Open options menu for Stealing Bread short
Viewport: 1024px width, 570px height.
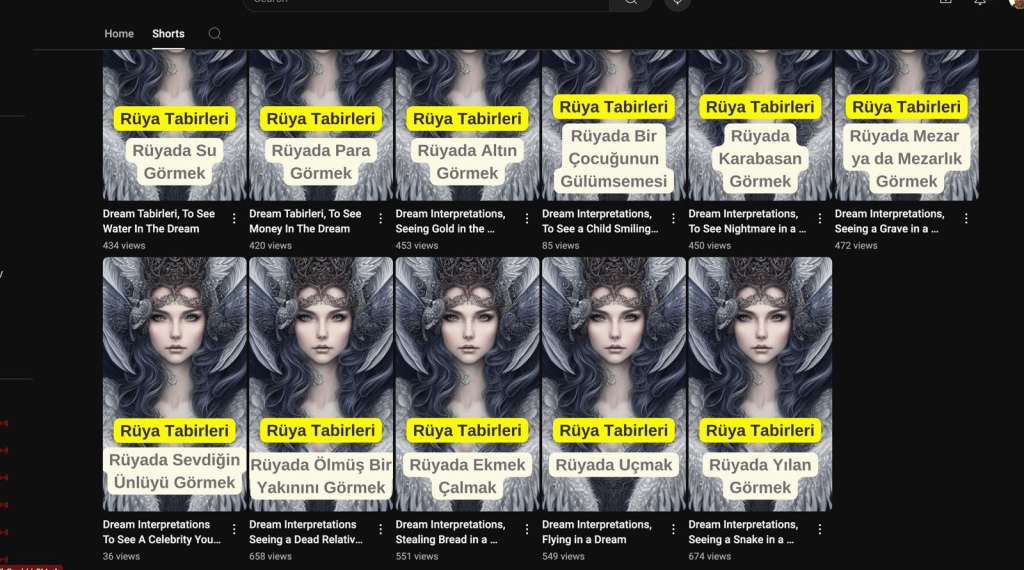coord(526,530)
